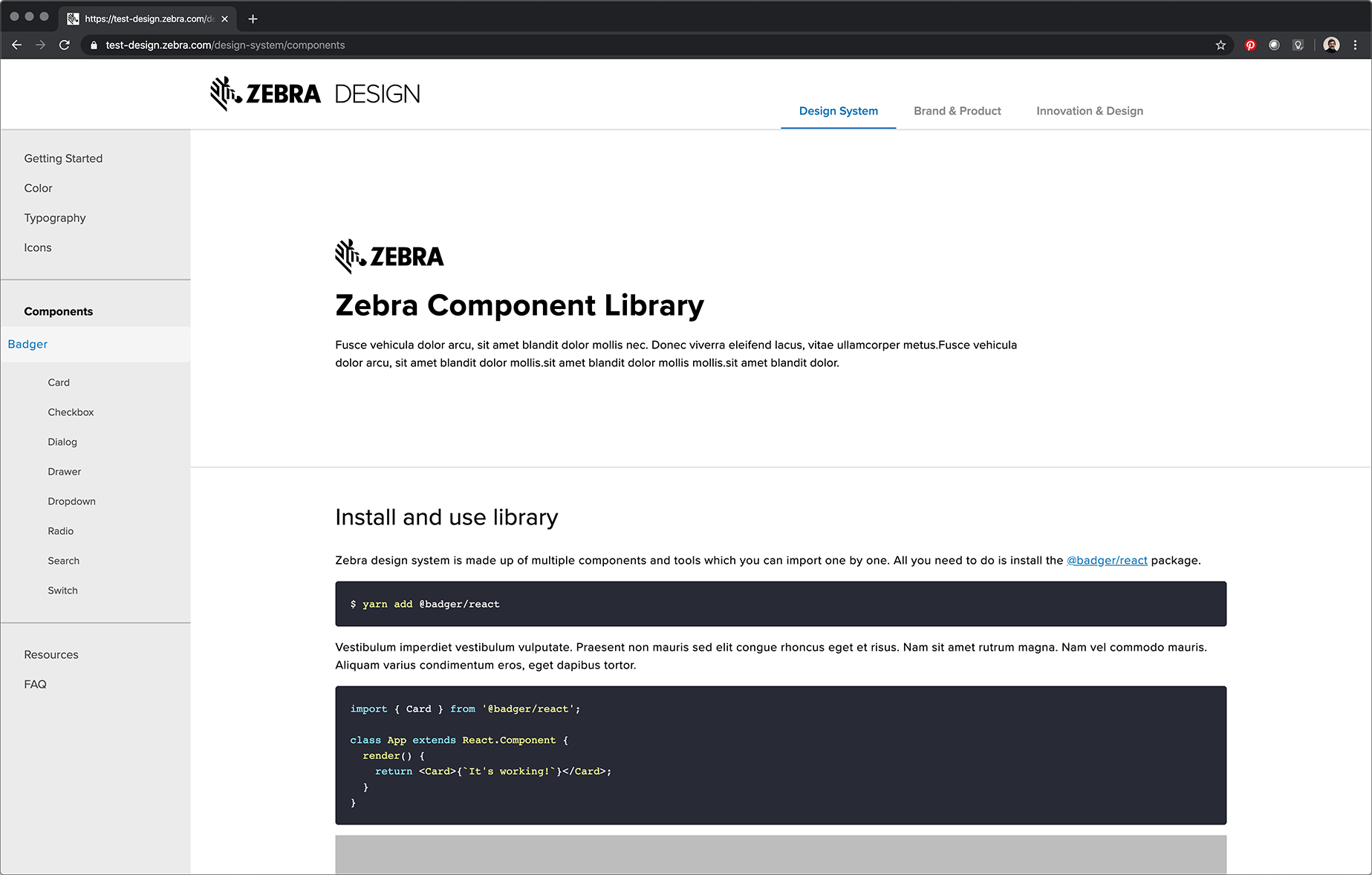1372x875 pixels.
Task: Open the Search component page
Action: (x=64, y=561)
